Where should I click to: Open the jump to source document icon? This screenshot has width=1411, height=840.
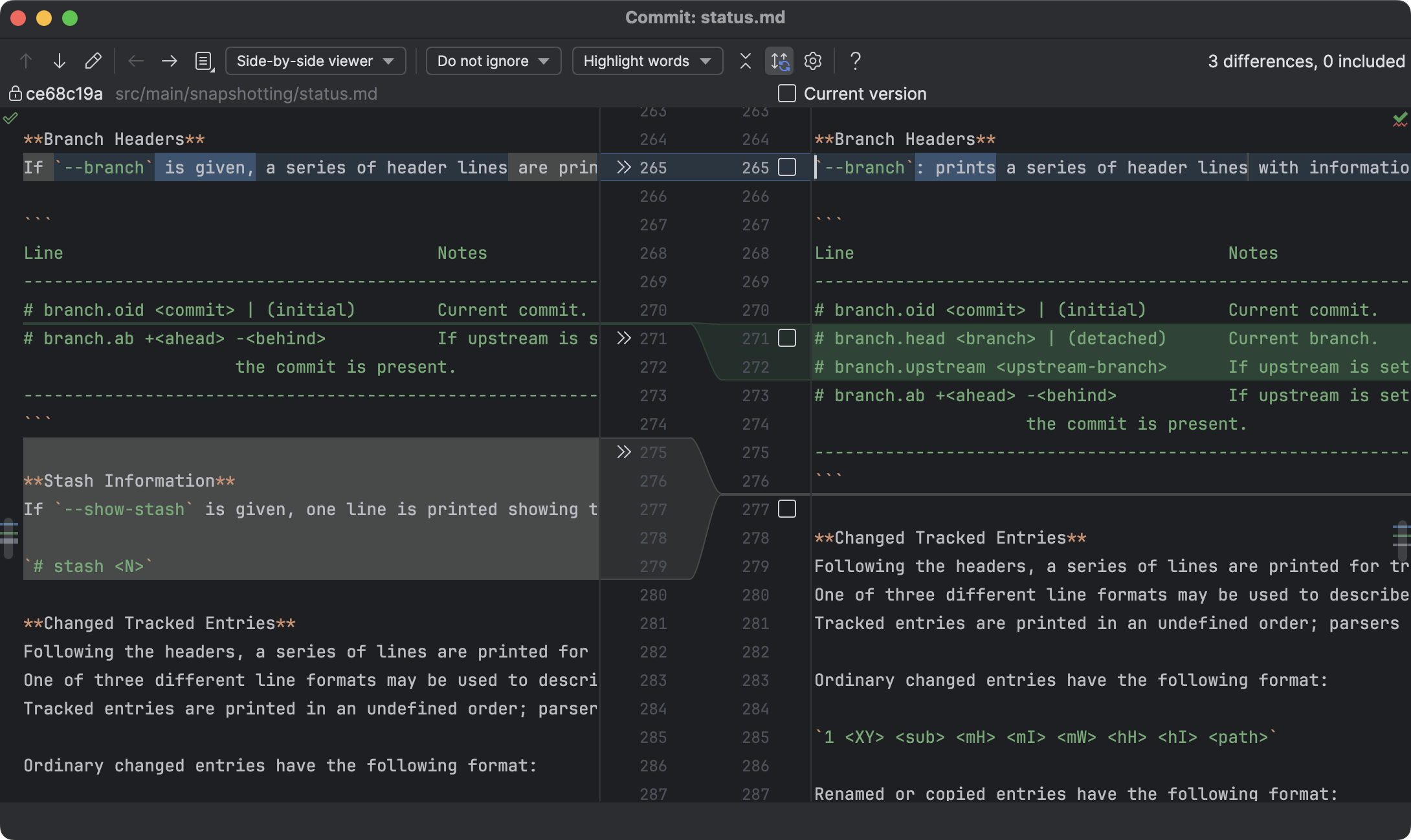[x=203, y=60]
